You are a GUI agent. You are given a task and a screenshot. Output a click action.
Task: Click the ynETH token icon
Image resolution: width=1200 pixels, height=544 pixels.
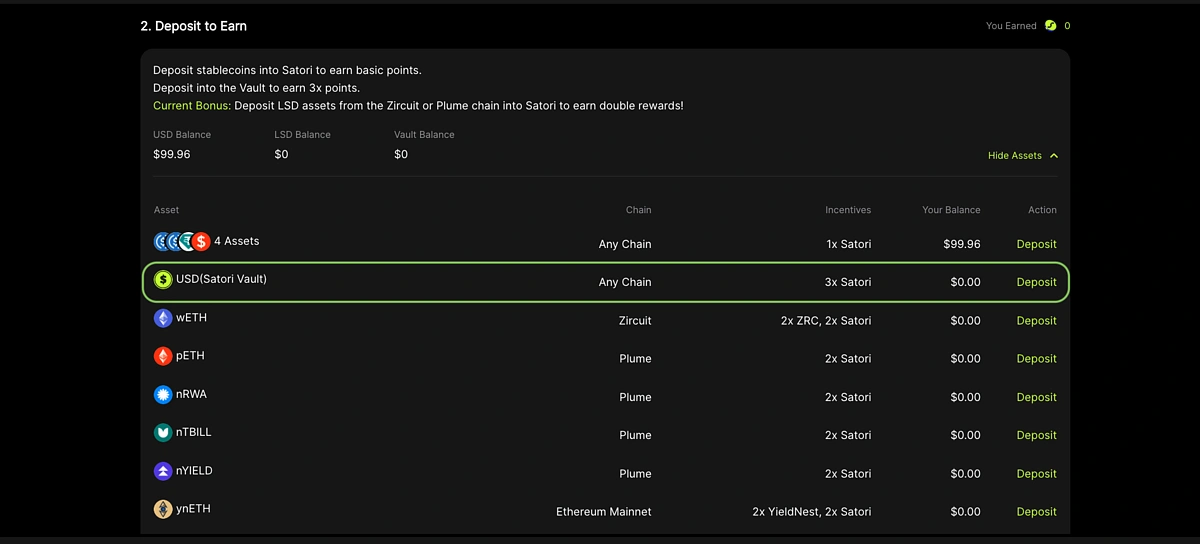click(x=162, y=510)
